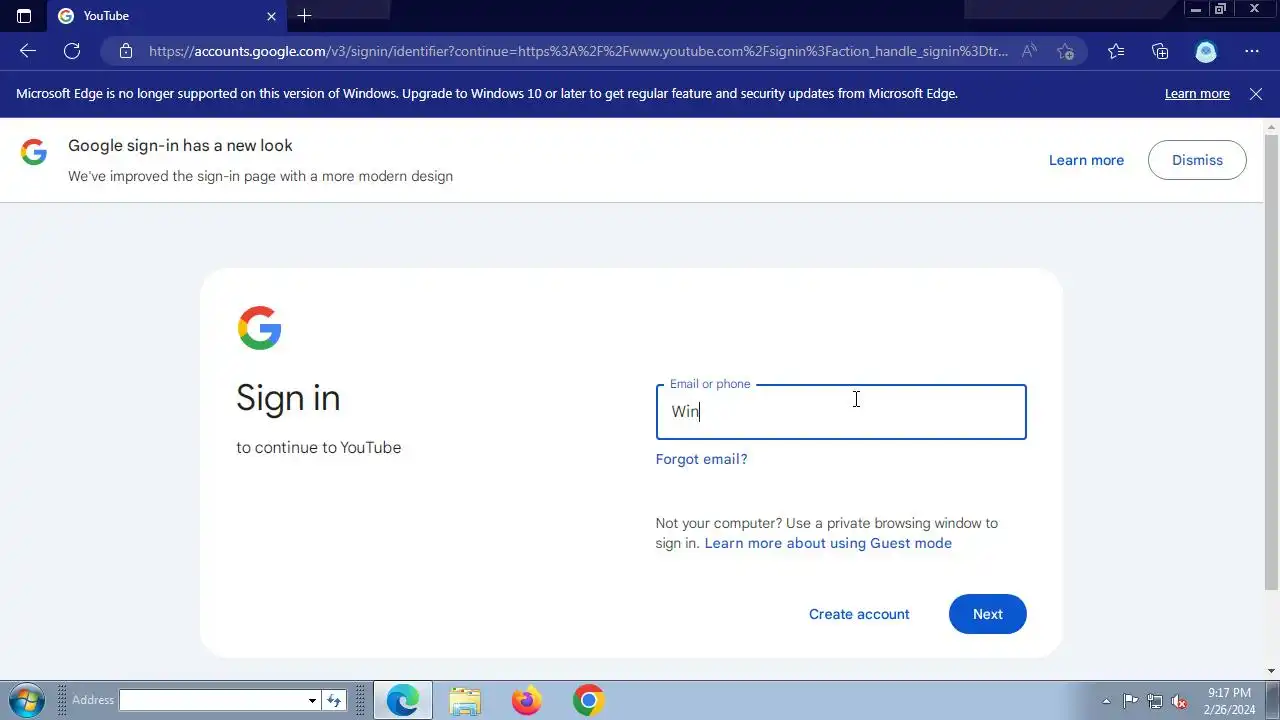This screenshot has width=1280, height=720.
Task: Click the scrollbar up arrow
Action: [x=1272, y=126]
